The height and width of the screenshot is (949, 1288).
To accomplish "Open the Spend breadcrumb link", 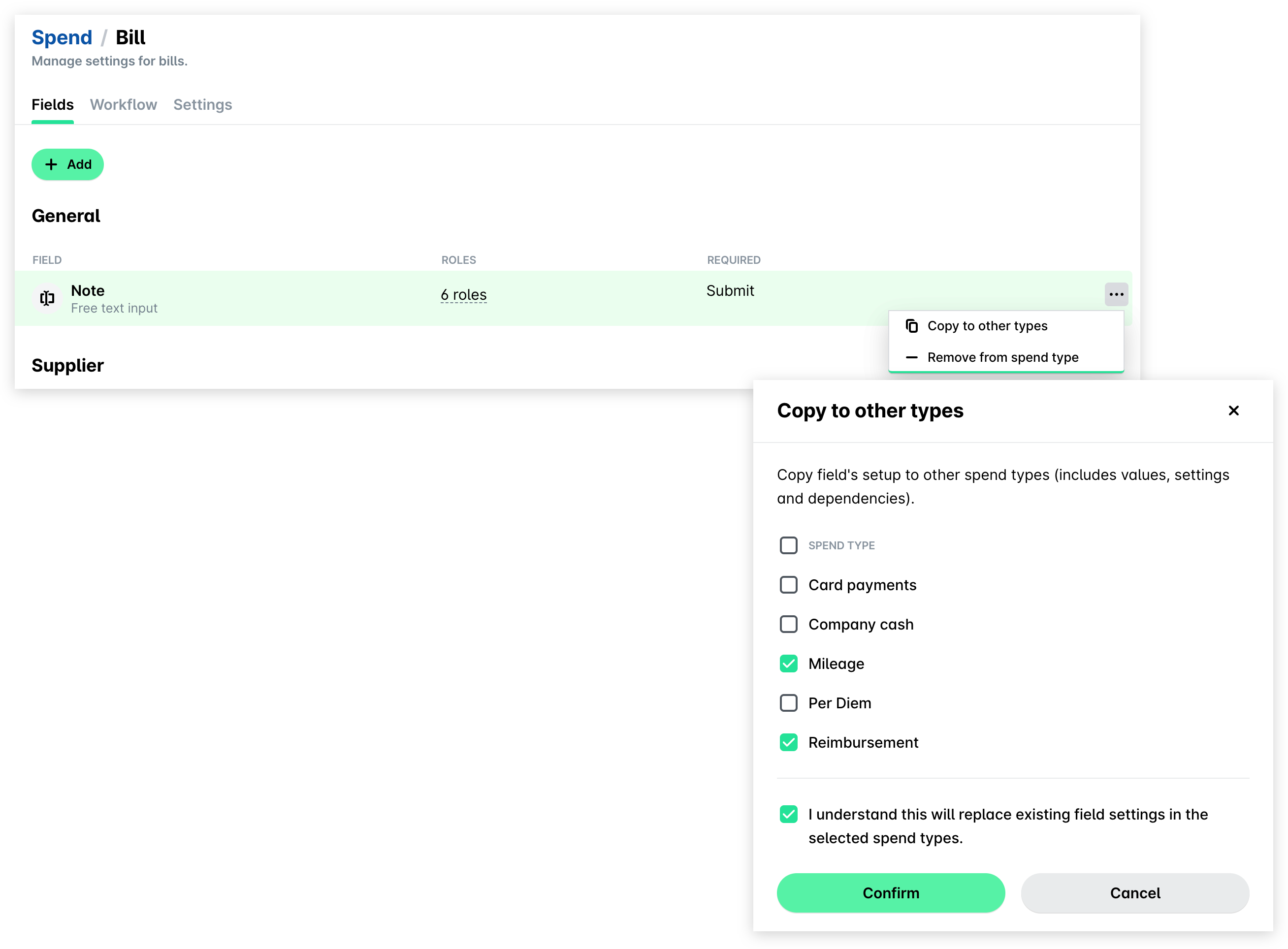I will 62,37.
